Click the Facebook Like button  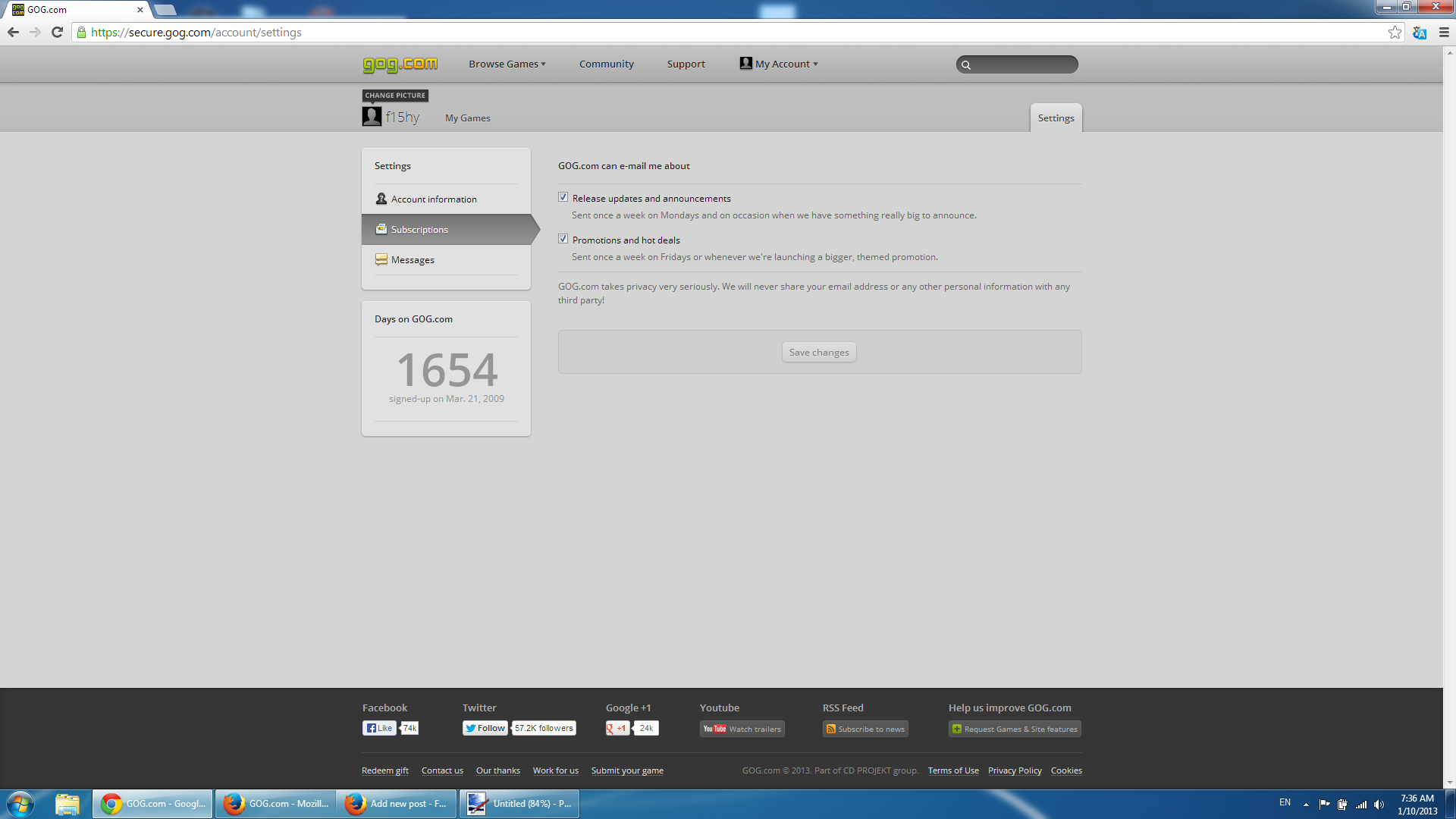pos(379,728)
